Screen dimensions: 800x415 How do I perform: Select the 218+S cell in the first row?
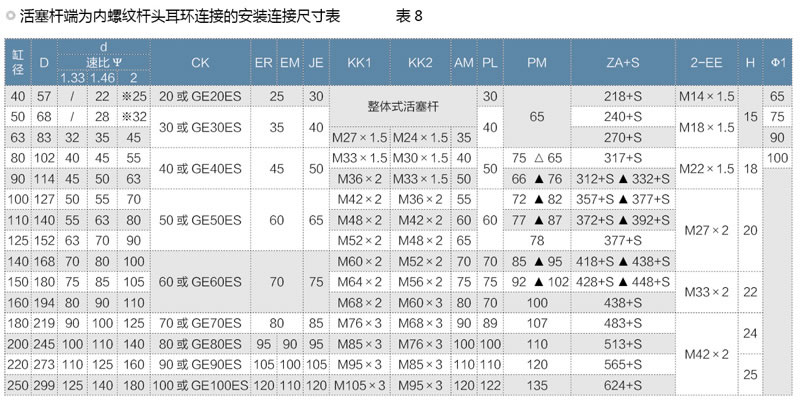click(x=623, y=95)
